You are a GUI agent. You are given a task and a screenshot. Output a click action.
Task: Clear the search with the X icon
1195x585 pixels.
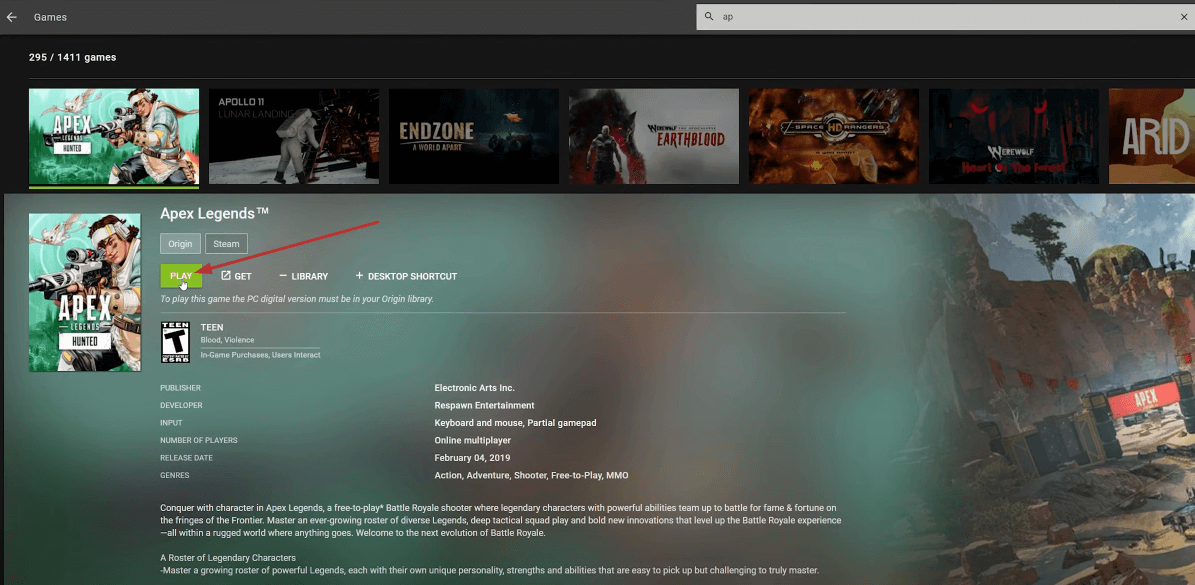point(1184,17)
